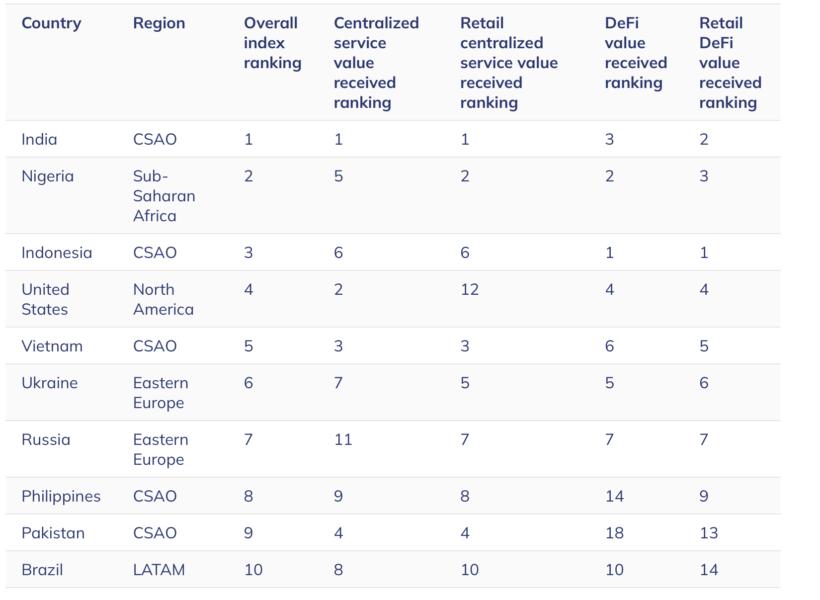Select the Overall index ranking header
The width and height of the screenshot is (820, 600).
click(x=272, y=43)
